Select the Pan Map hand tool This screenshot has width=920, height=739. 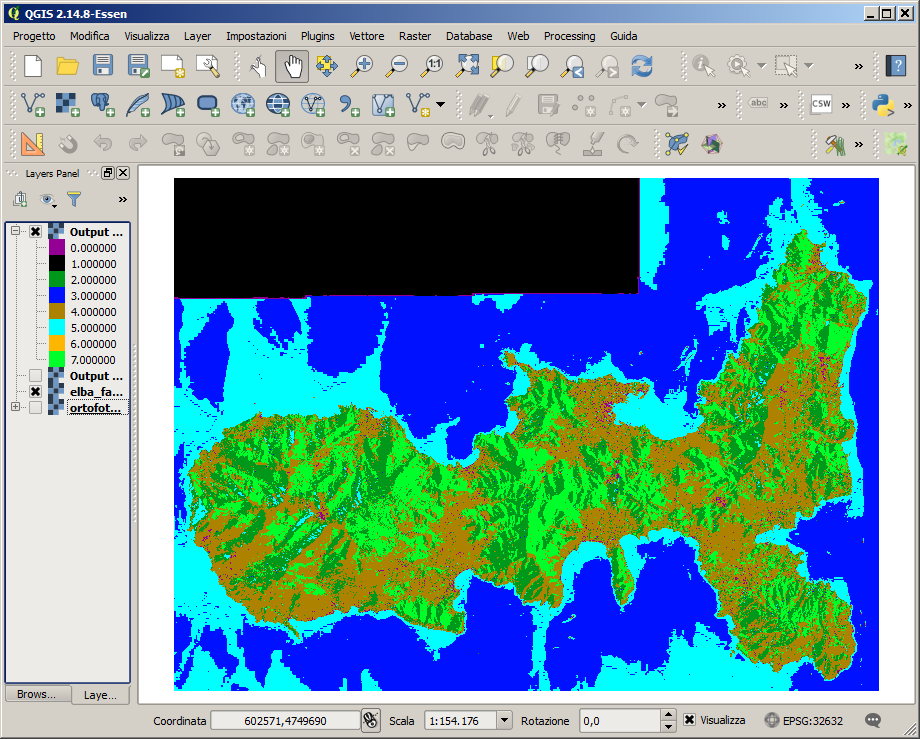coord(292,66)
